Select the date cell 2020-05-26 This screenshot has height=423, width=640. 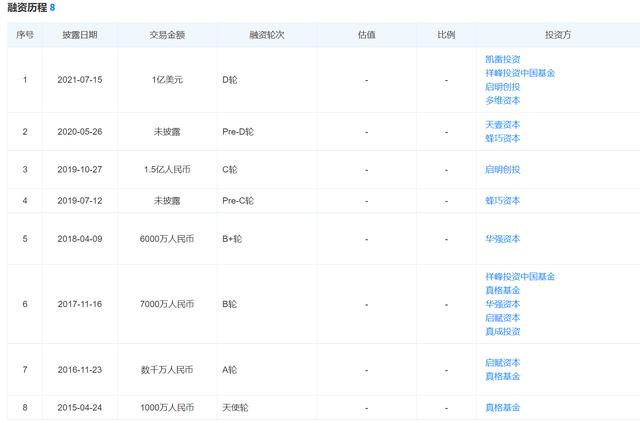(80, 132)
